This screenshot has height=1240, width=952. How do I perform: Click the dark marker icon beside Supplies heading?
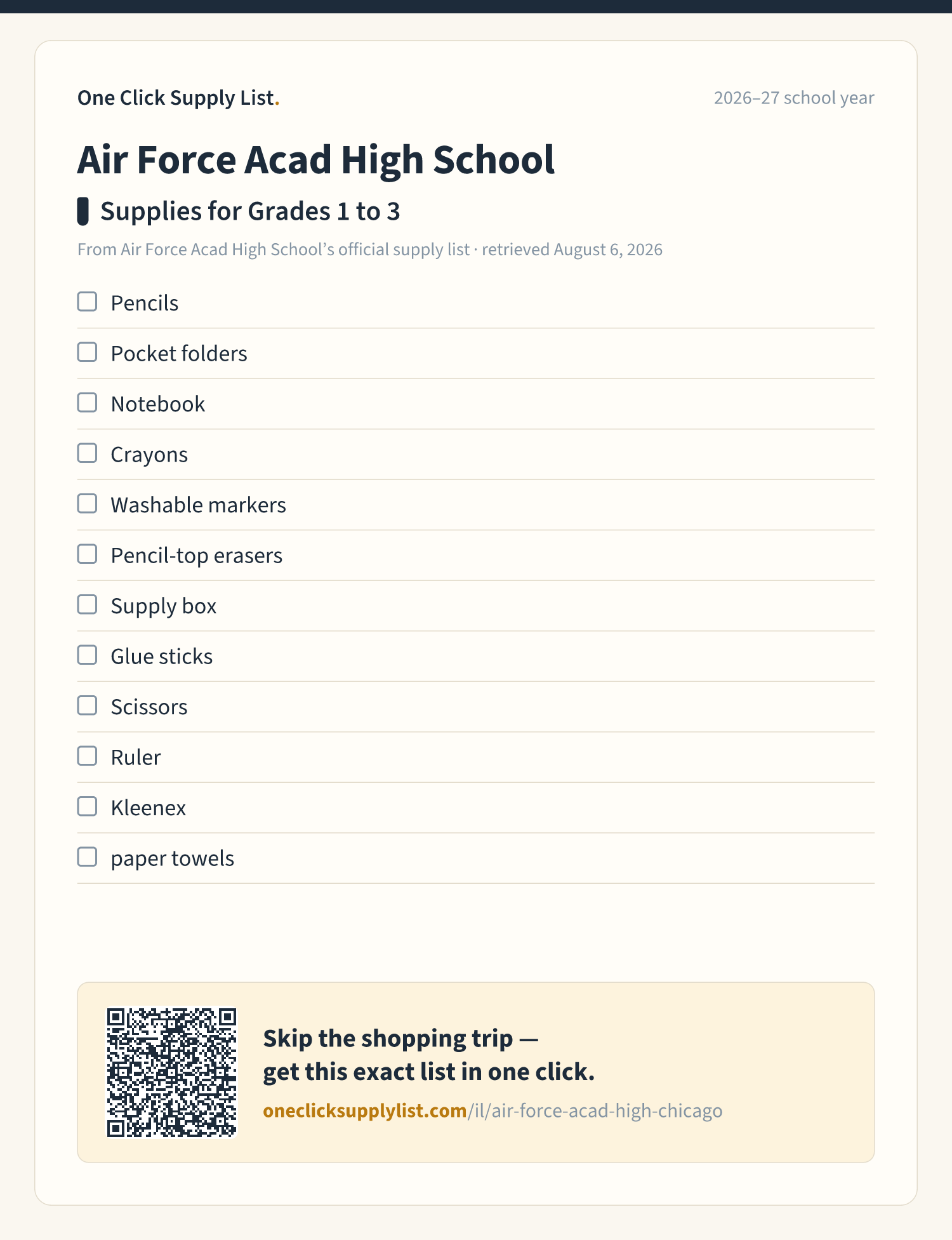pyautogui.click(x=83, y=211)
